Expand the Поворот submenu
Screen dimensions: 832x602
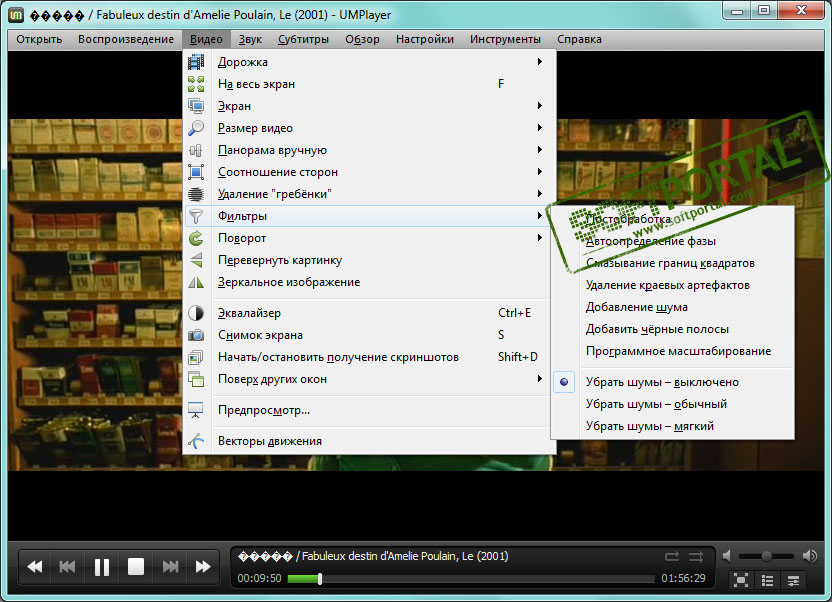click(x=540, y=238)
